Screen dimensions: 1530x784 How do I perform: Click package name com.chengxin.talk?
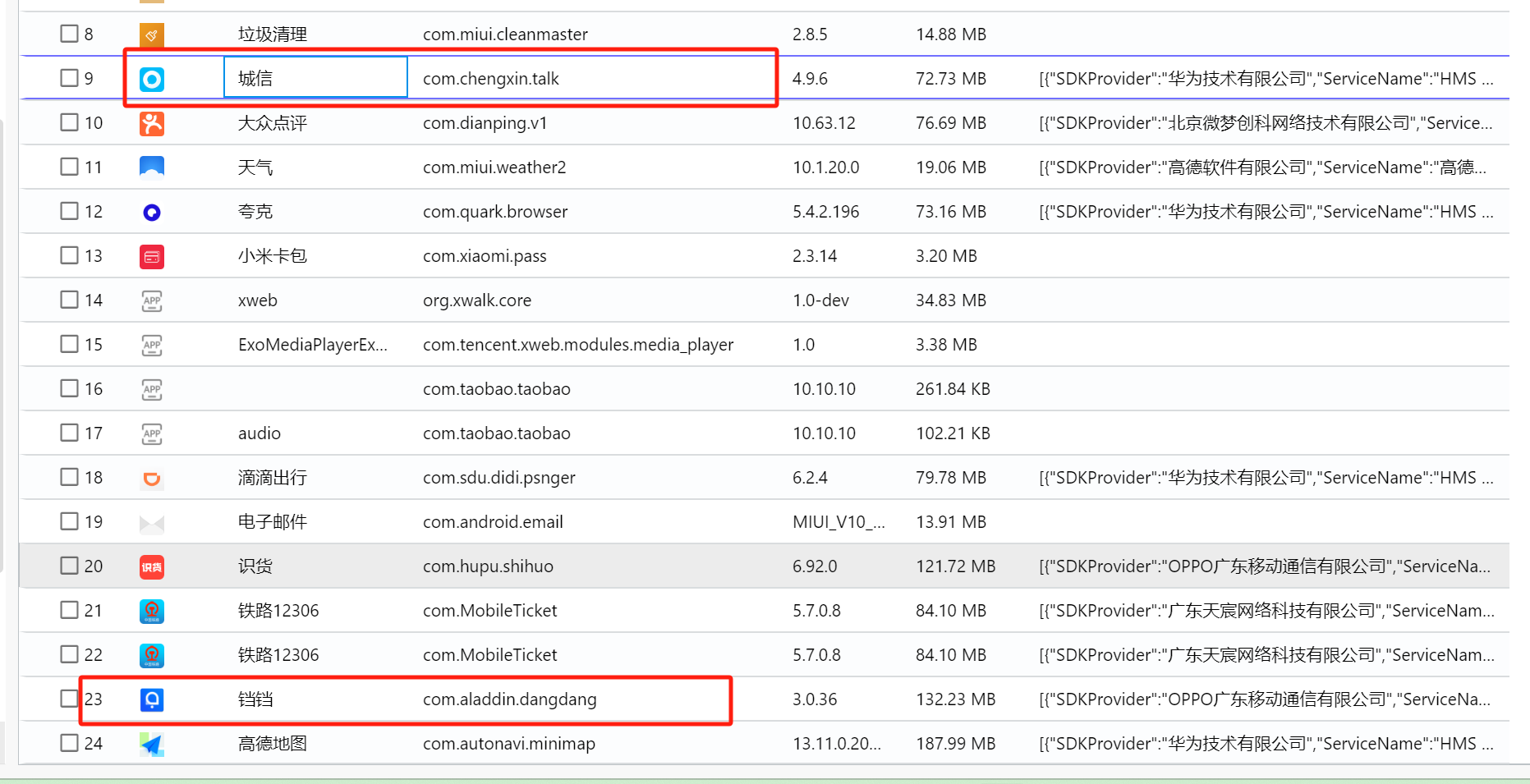coord(491,79)
